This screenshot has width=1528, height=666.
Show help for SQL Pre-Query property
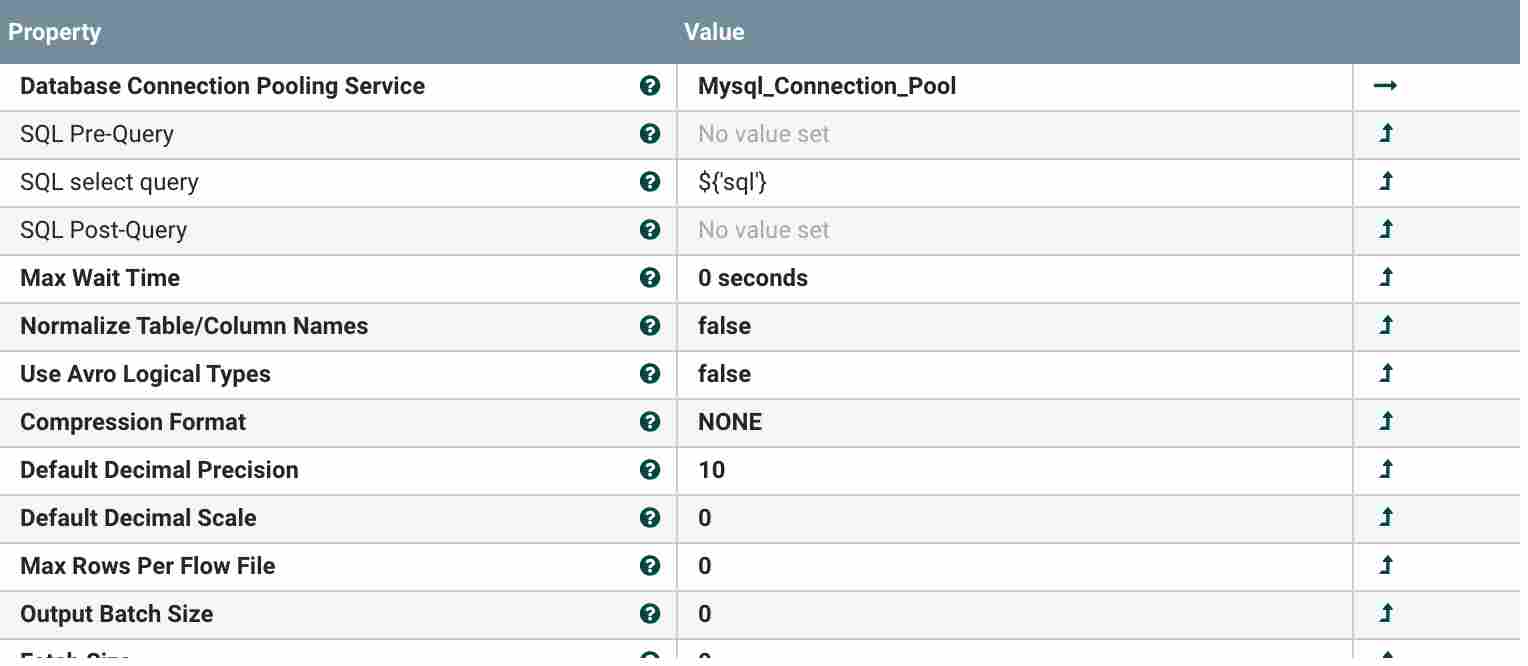650,134
